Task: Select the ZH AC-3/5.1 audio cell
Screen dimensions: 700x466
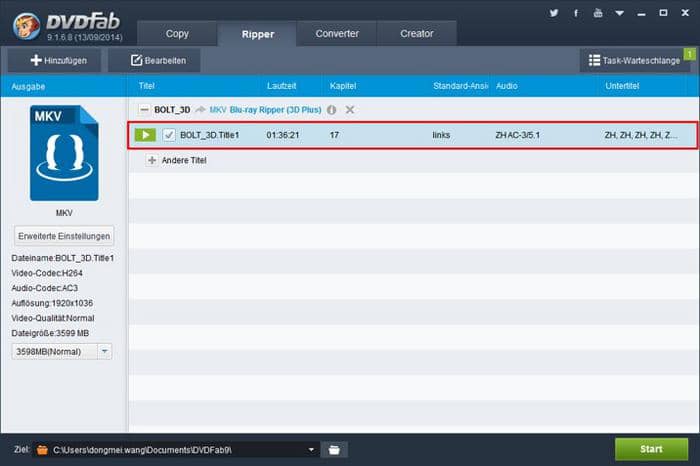Action: 517,135
